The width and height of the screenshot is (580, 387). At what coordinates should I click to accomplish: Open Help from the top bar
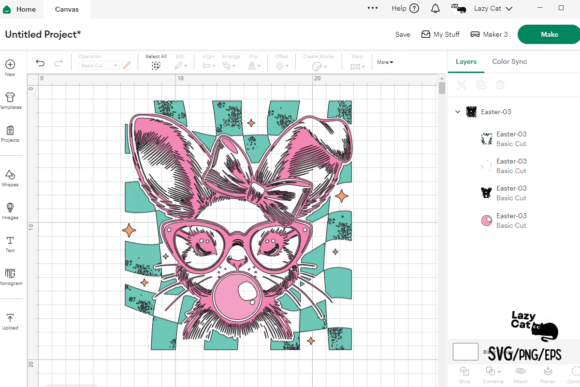pos(405,9)
